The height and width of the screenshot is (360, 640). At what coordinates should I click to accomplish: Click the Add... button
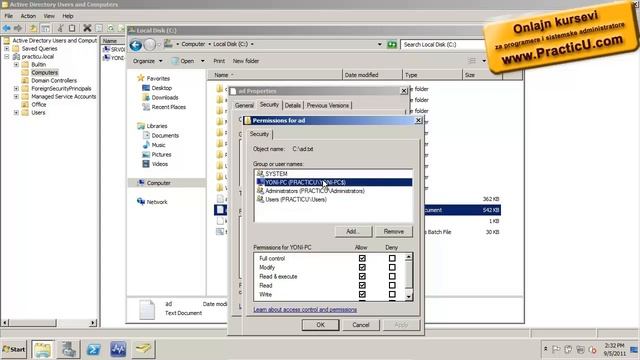(x=353, y=231)
